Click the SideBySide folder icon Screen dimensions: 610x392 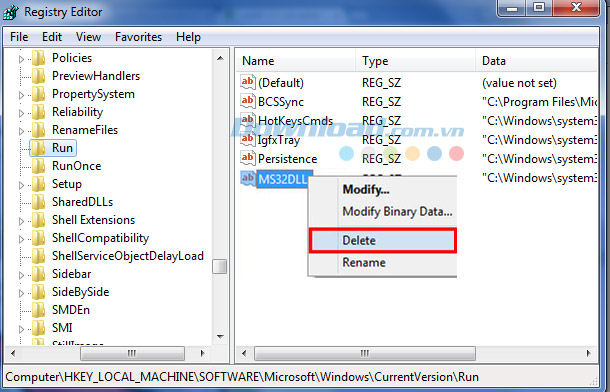pyautogui.click(x=39, y=292)
